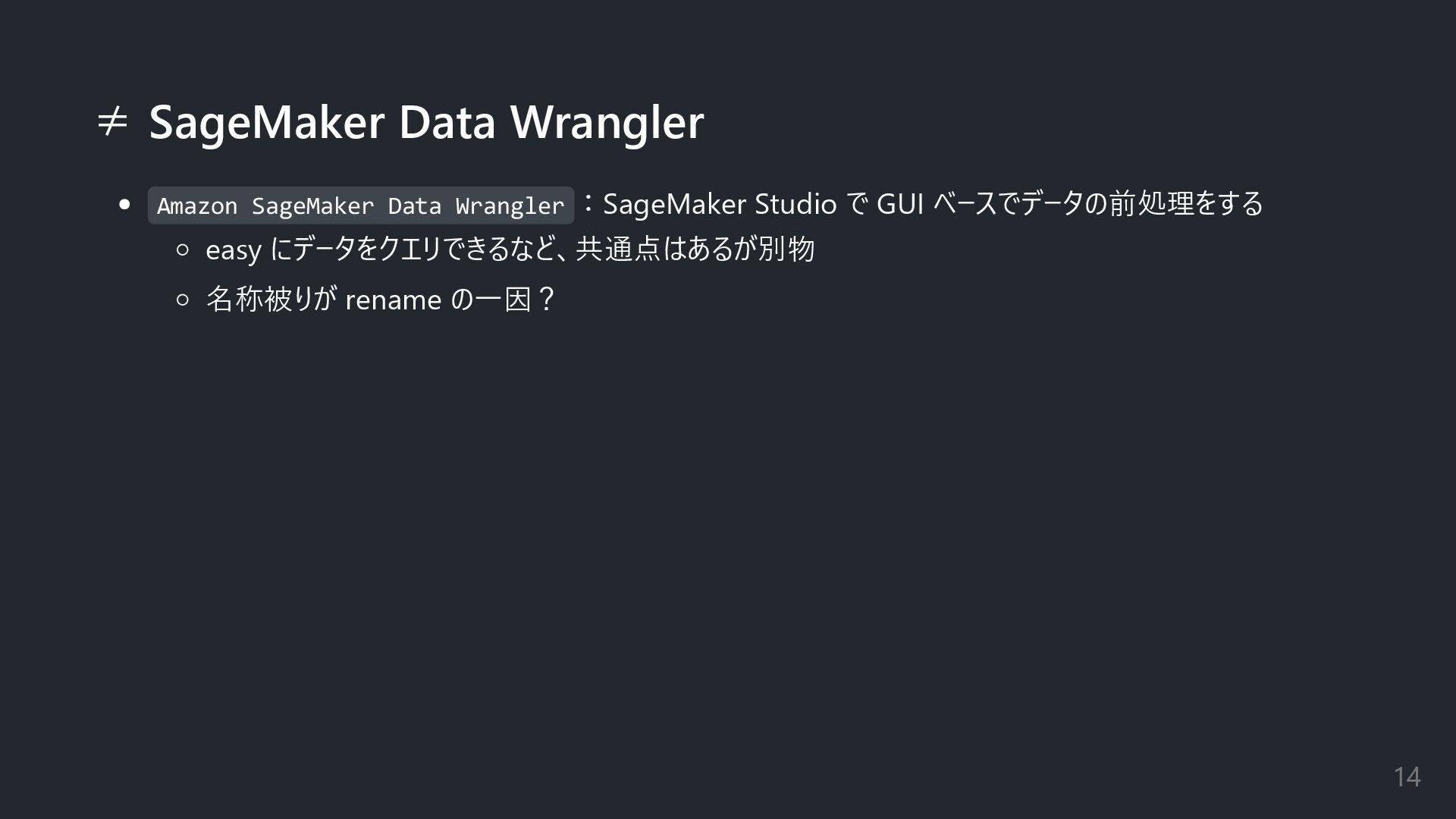
Task: Click the text 'データの前処理をする'
Action: point(1141,204)
